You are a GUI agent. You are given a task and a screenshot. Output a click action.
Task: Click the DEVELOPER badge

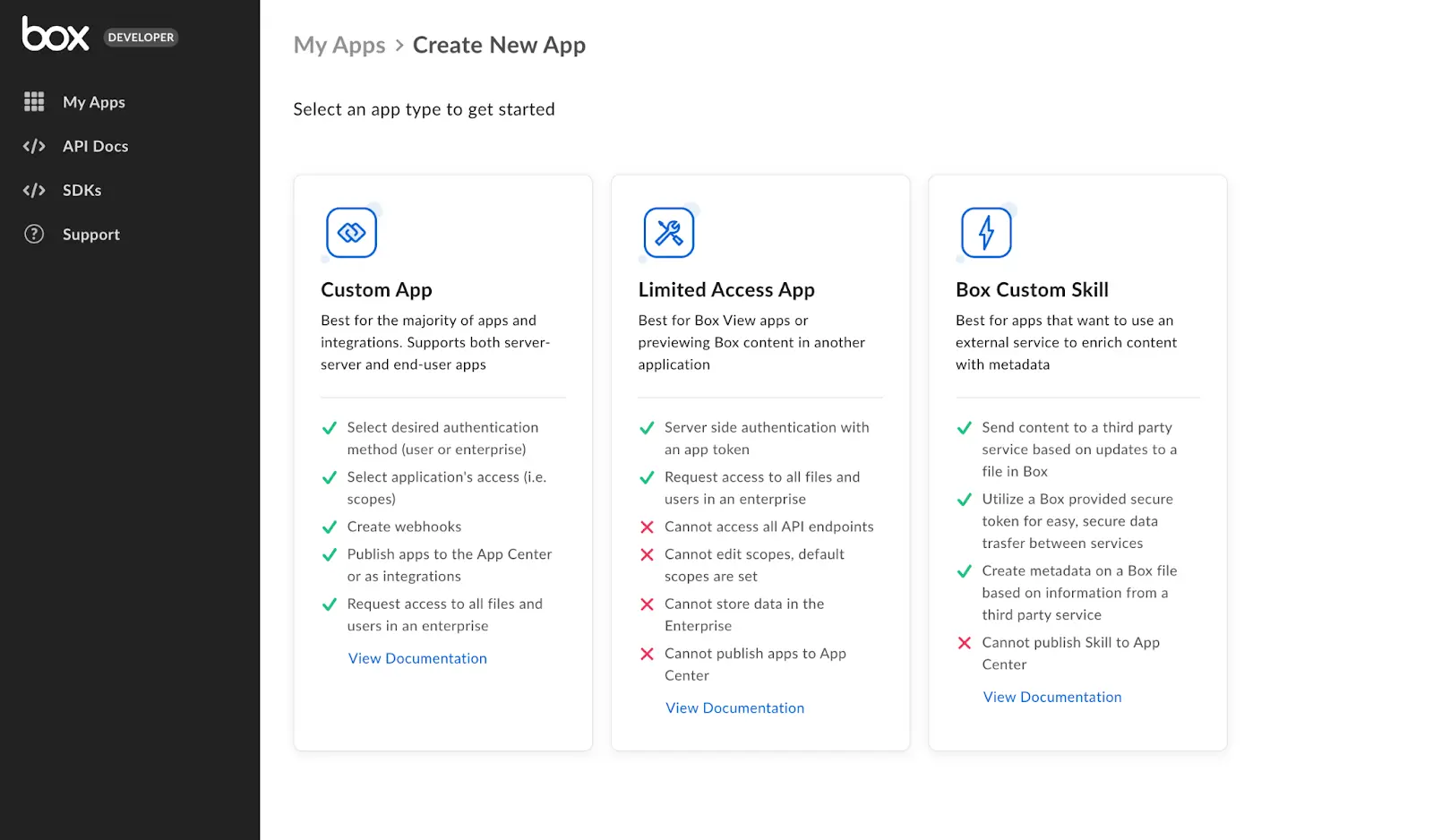141,38
